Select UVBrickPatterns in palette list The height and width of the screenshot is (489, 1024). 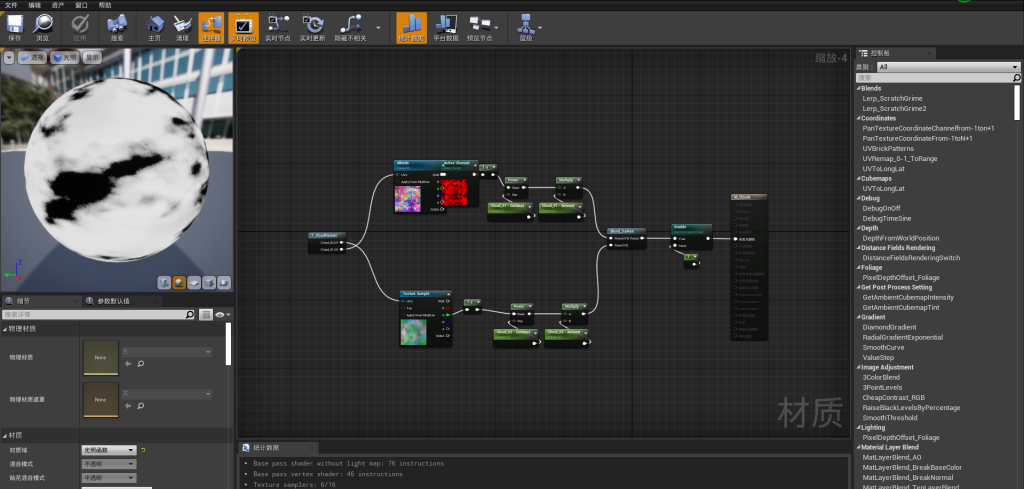coord(888,149)
